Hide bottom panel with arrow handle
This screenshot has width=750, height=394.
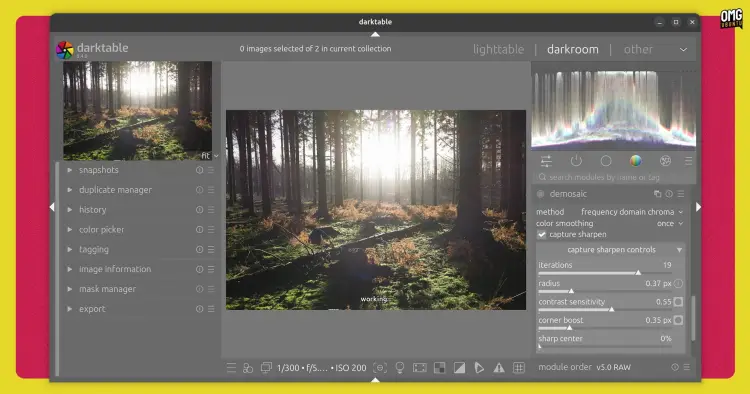click(x=375, y=380)
